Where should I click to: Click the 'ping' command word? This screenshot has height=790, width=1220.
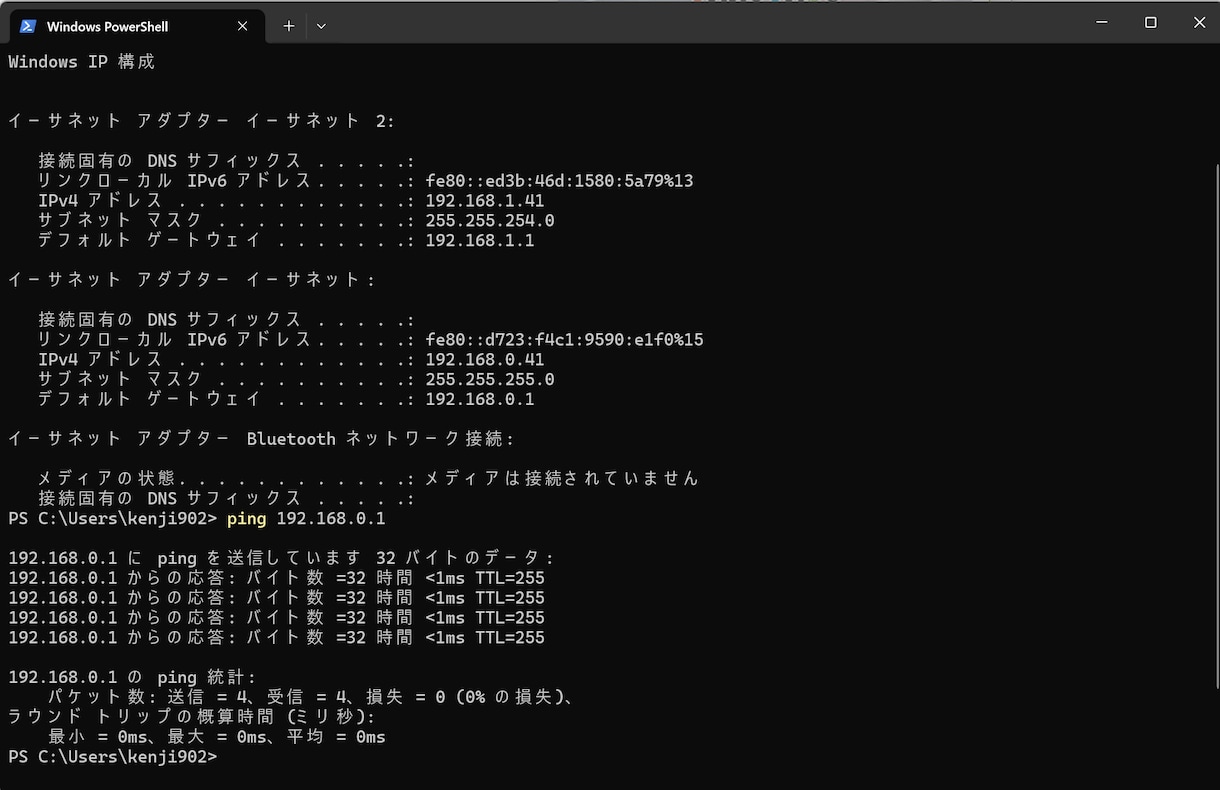pyautogui.click(x=247, y=519)
